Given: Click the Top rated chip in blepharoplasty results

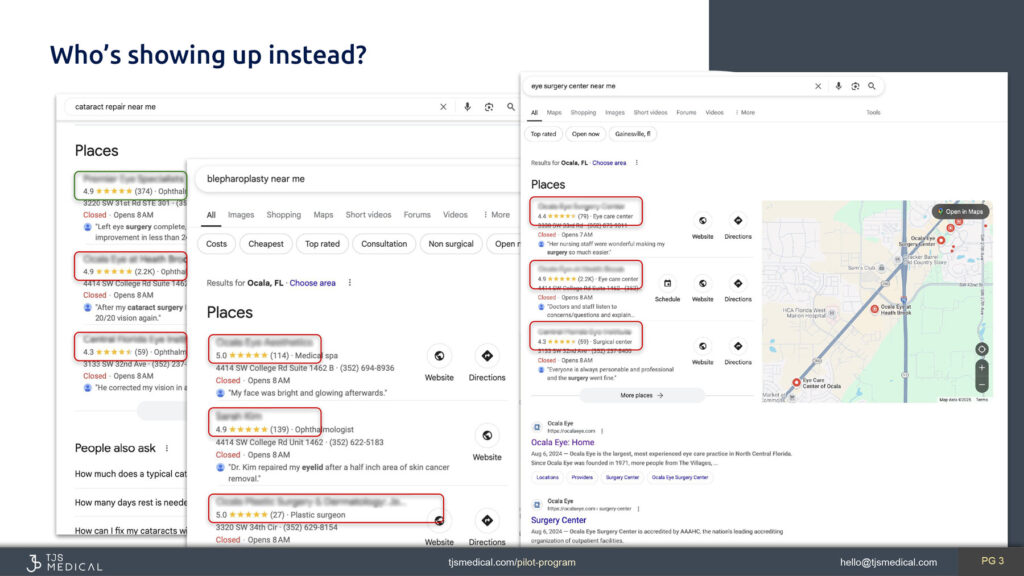Looking at the screenshot, I should 322,244.
